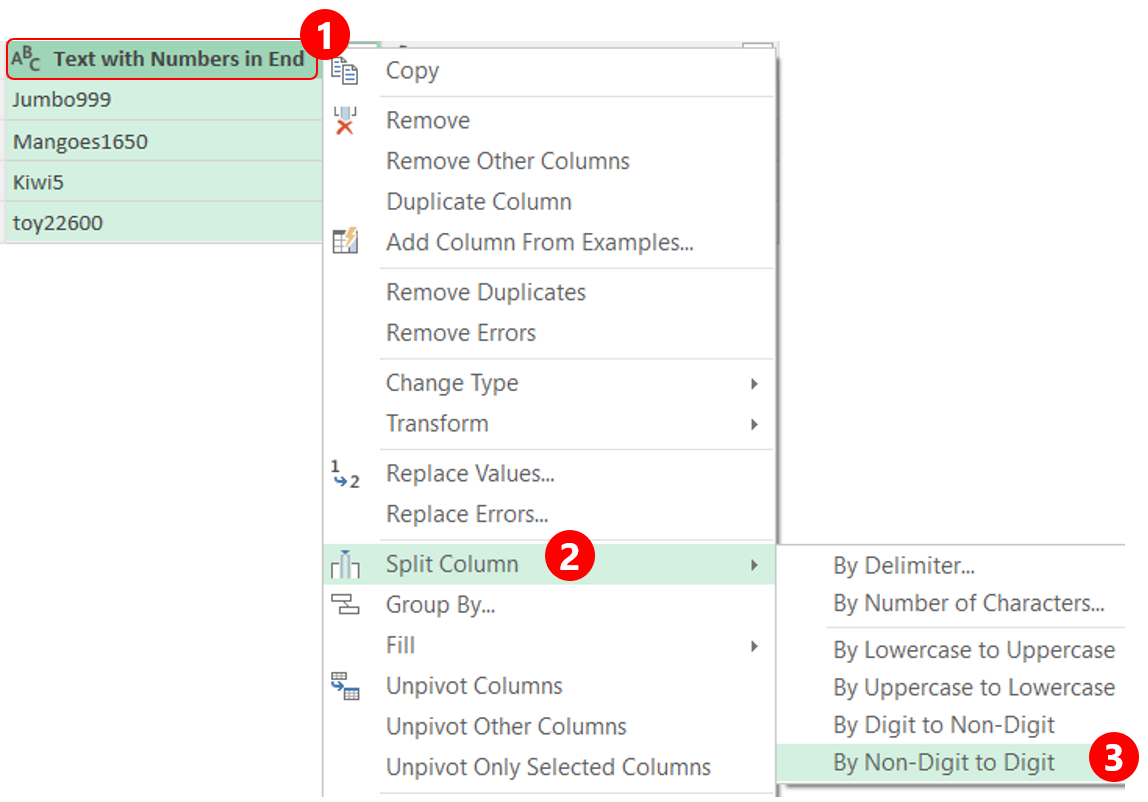The height and width of the screenshot is (802, 1148).
Task: Click the Group By icon
Action: [x=344, y=605]
